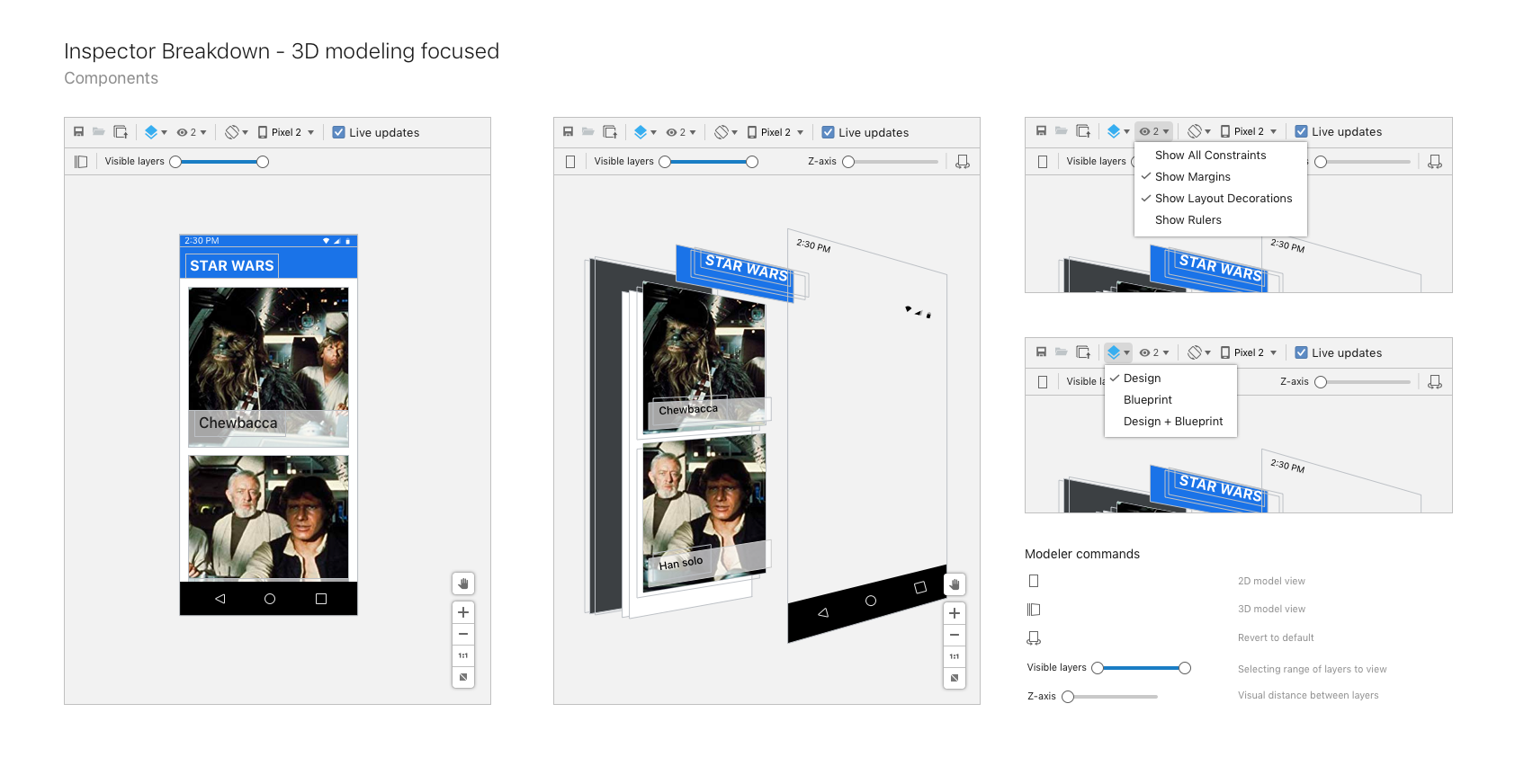Image resolution: width=1524 pixels, height=784 pixels.
Task: Zoom in using plus button in the left 2D panel
Action: [x=463, y=612]
